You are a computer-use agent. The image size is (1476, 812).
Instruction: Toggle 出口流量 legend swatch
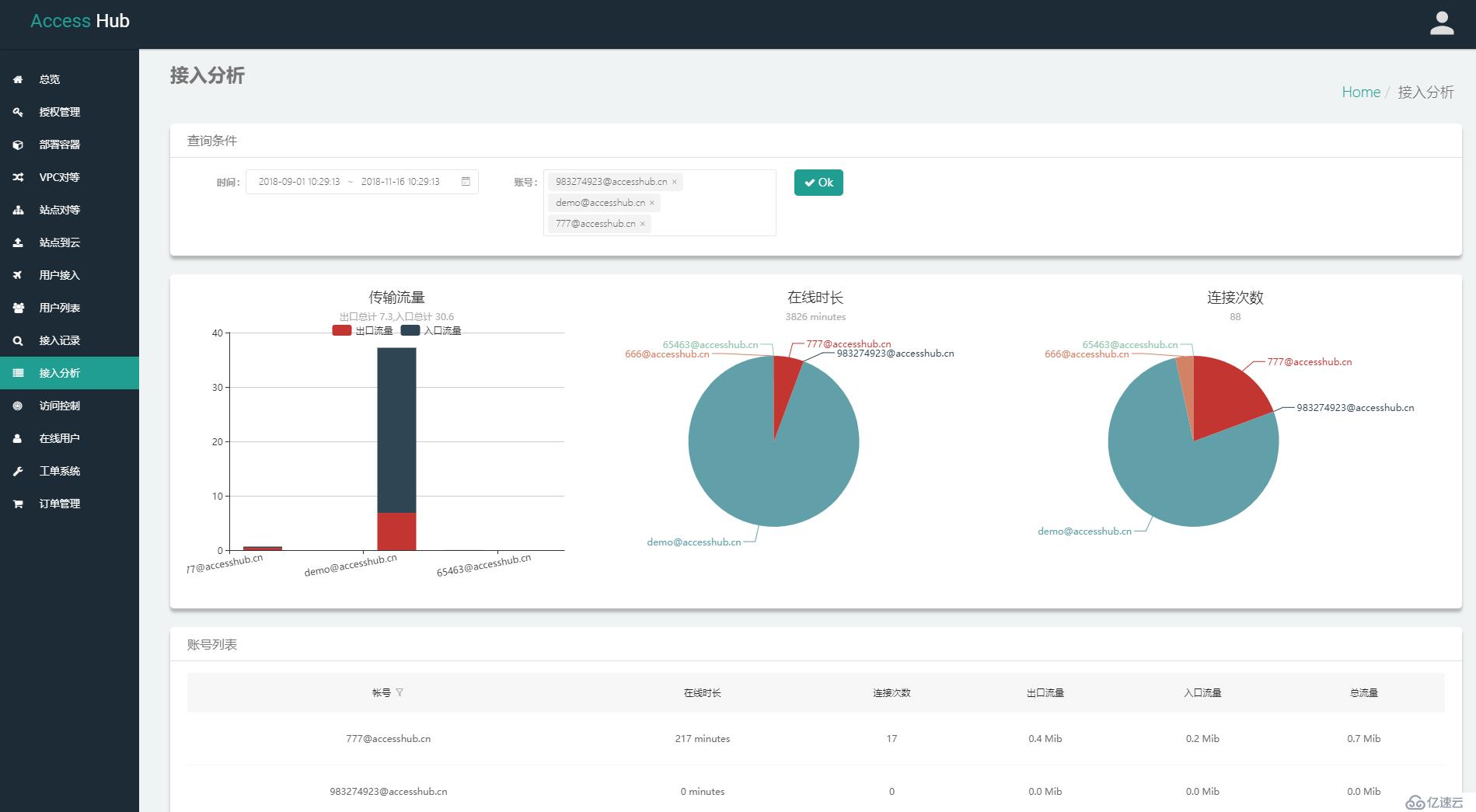[x=341, y=330]
